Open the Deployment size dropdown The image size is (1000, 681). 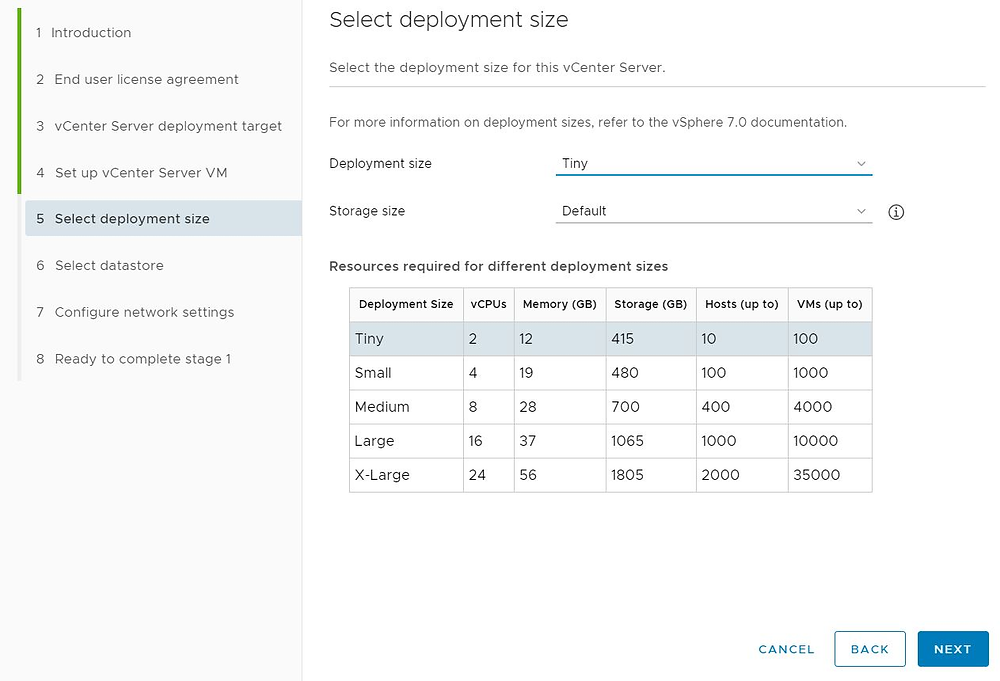(x=714, y=163)
